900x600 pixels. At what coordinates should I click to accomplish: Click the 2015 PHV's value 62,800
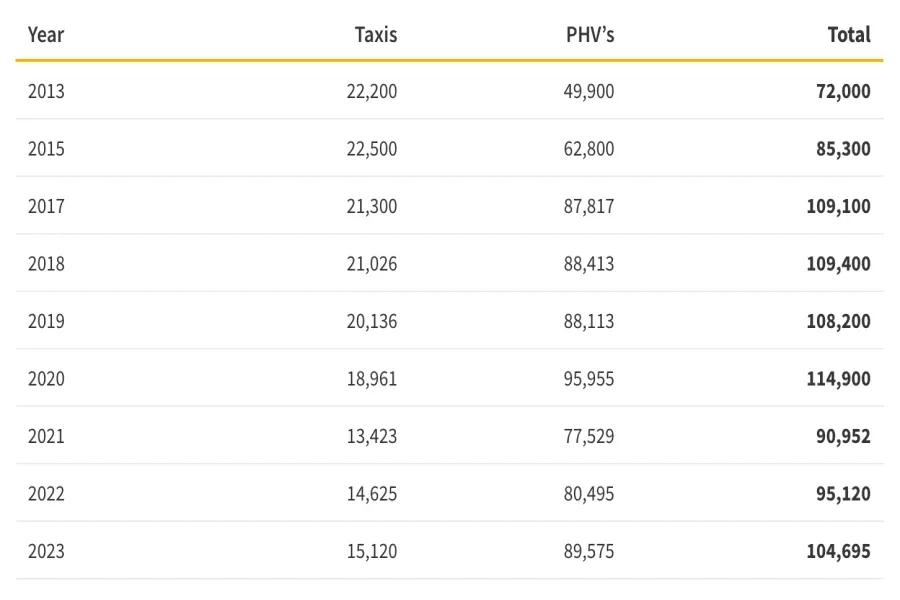589,149
